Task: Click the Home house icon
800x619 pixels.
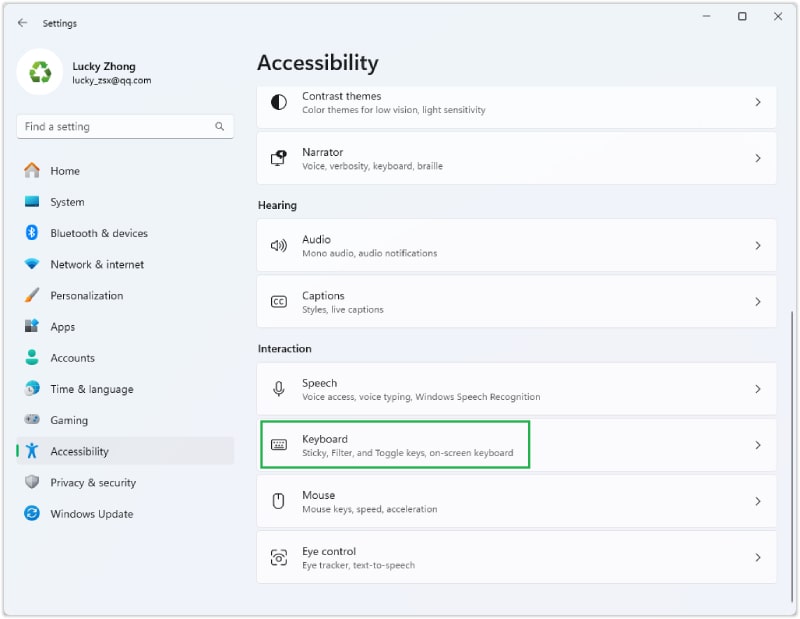Action: coord(32,170)
